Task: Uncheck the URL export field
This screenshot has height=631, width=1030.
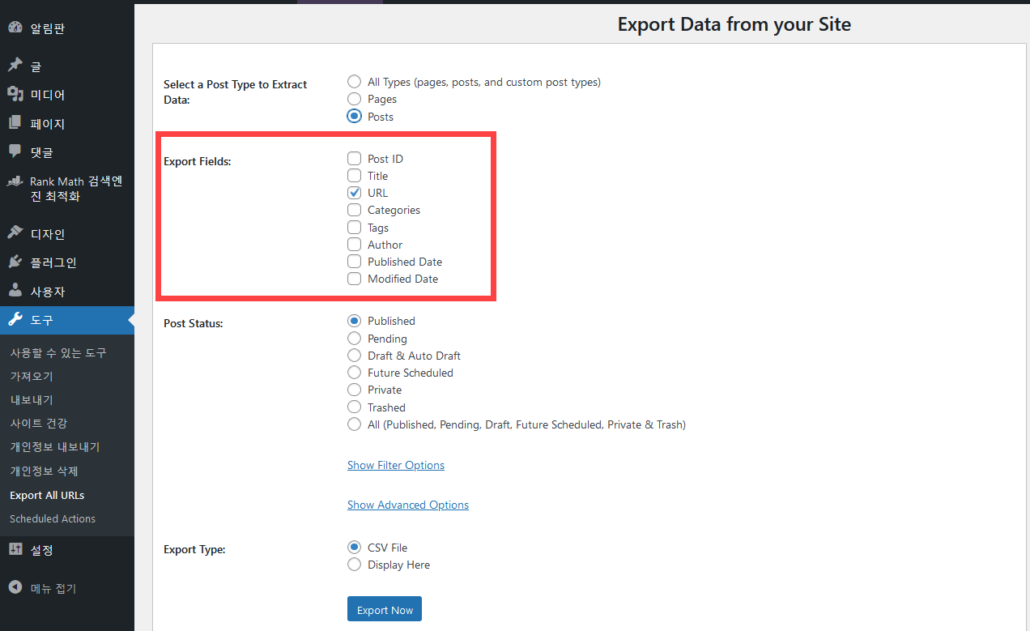Action: 354,192
